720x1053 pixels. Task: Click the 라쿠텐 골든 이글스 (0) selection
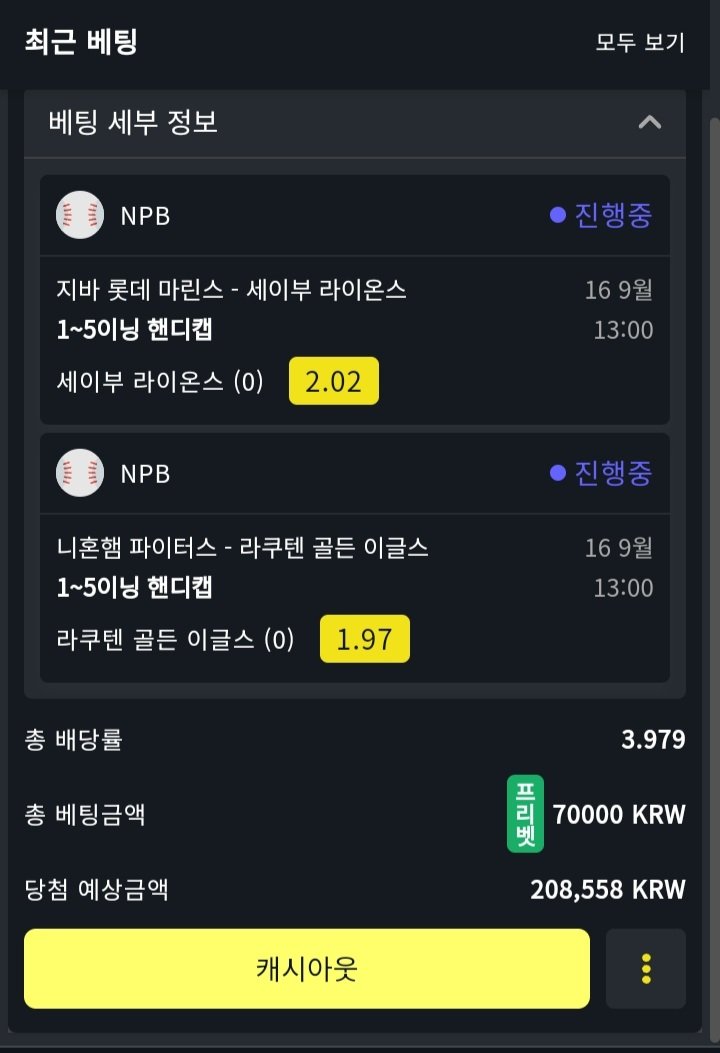point(176,640)
